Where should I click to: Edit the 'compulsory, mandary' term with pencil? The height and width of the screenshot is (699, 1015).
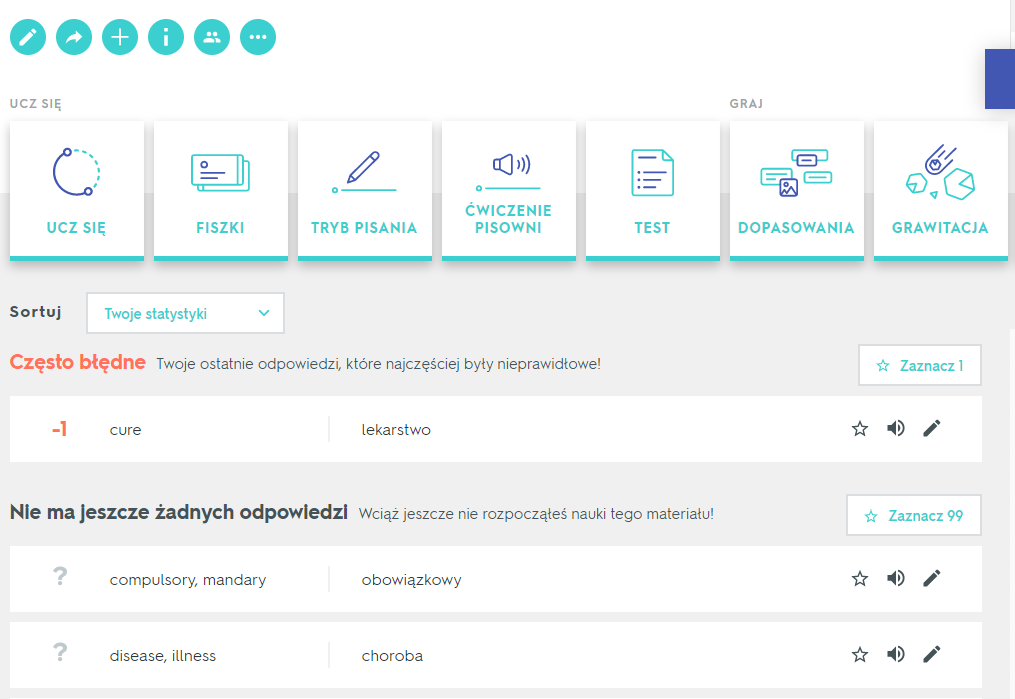[932, 578]
